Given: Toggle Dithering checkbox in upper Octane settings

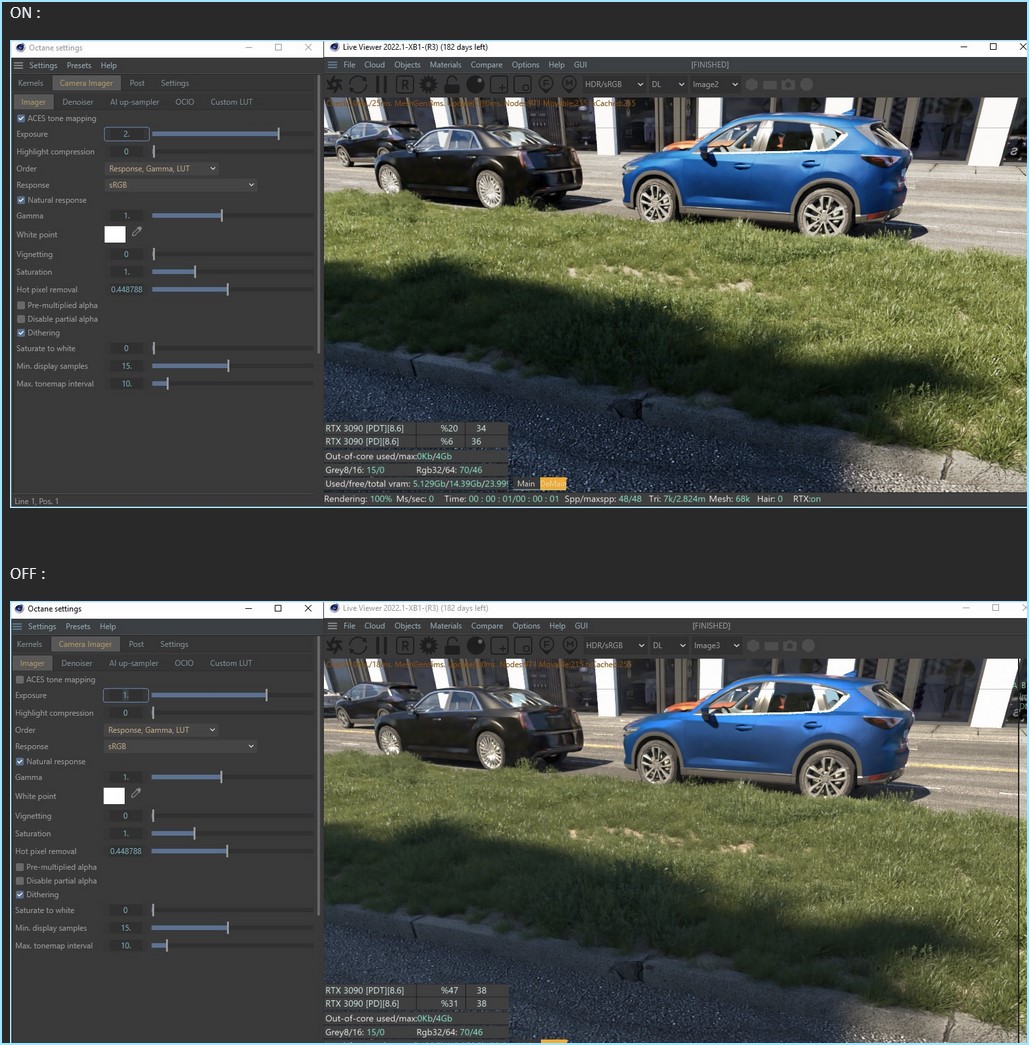Looking at the screenshot, I should click(21, 333).
